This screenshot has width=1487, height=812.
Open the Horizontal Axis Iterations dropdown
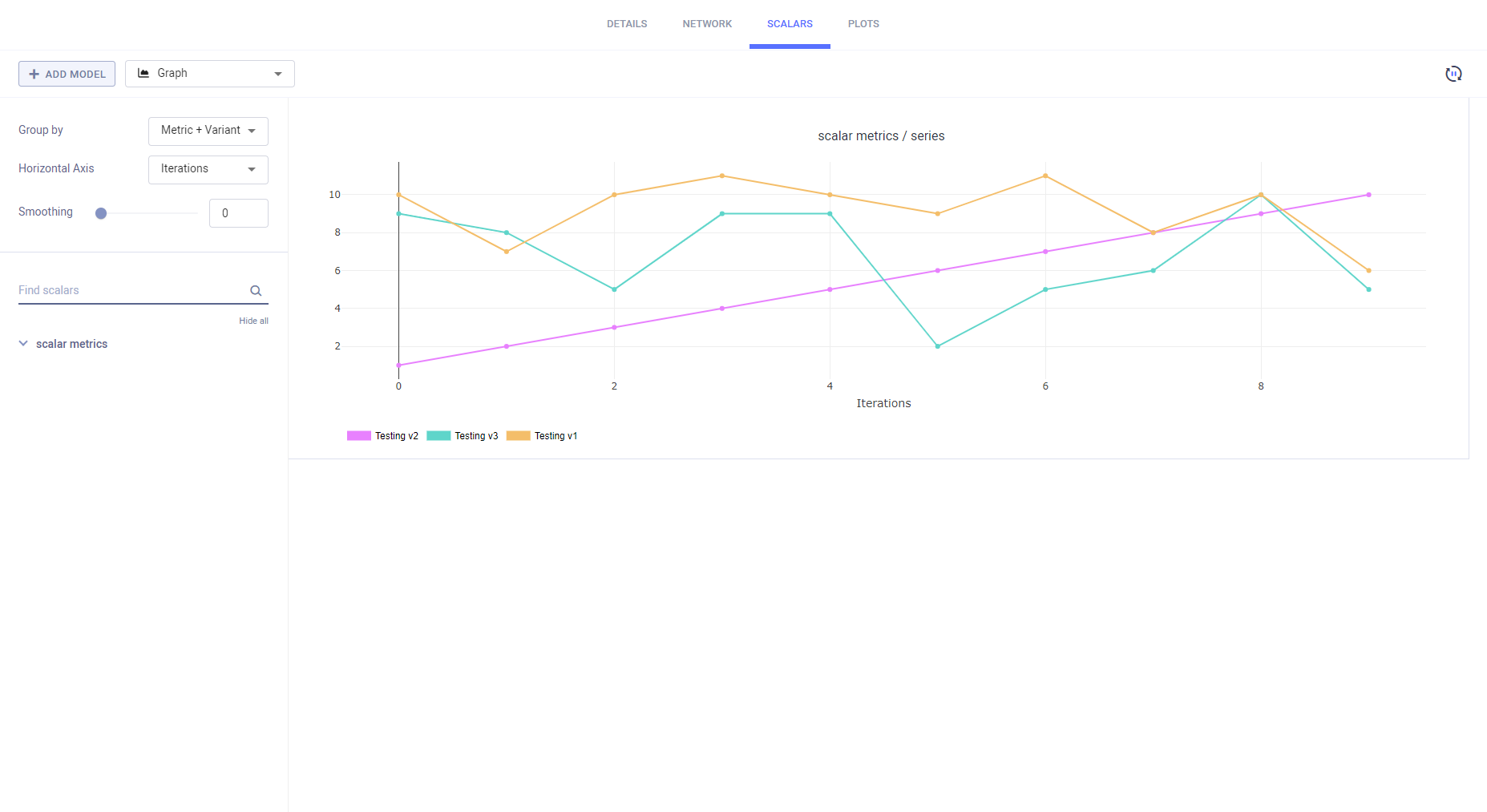point(208,169)
